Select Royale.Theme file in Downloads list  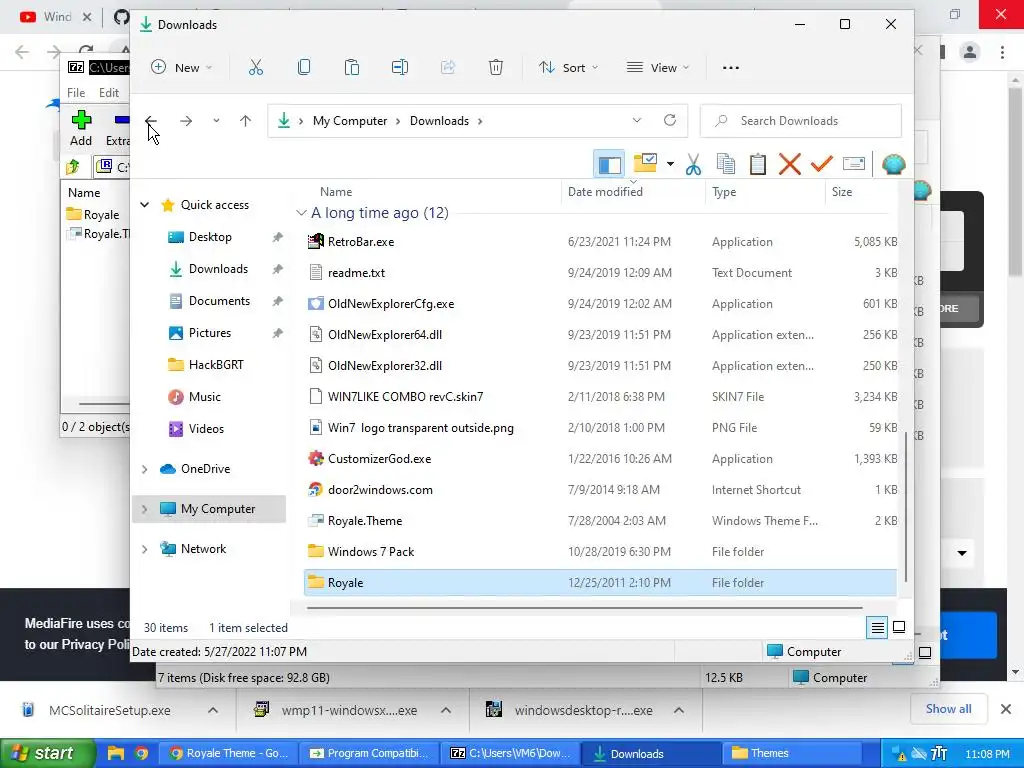click(x=600, y=521)
